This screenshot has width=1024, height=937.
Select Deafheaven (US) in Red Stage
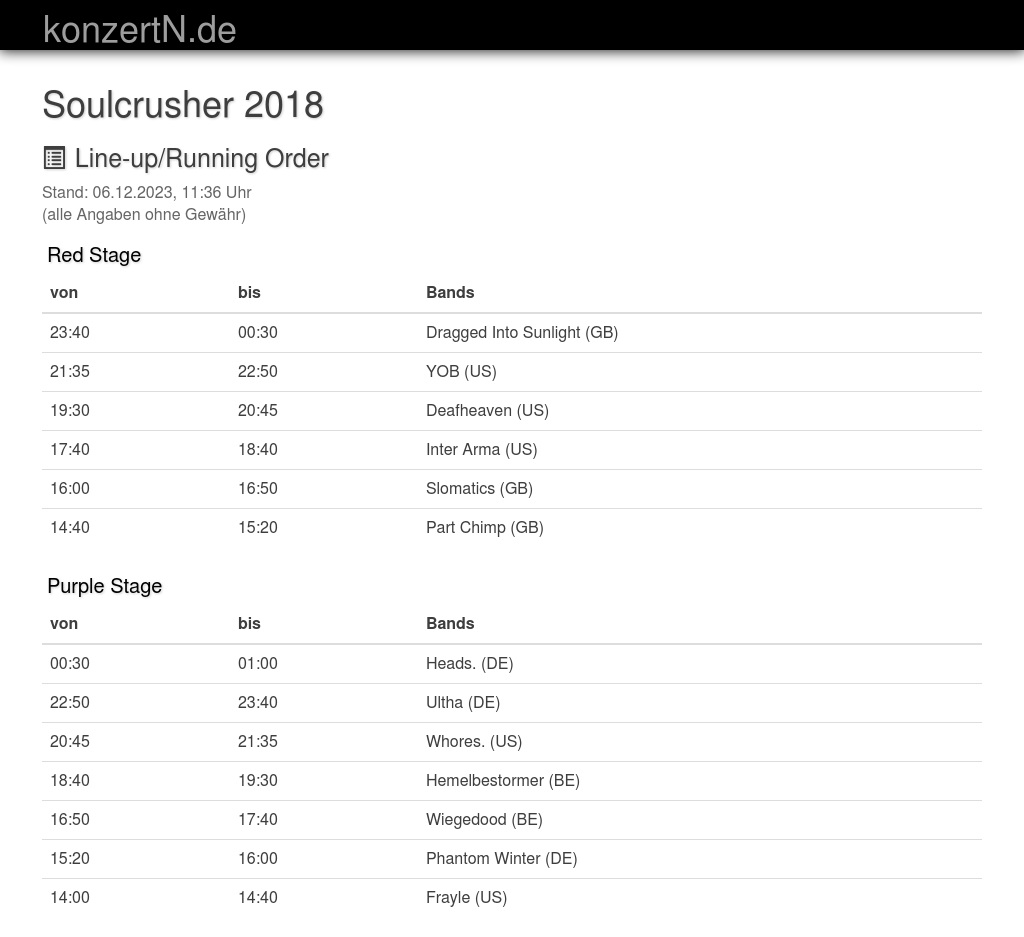click(x=487, y=410)
